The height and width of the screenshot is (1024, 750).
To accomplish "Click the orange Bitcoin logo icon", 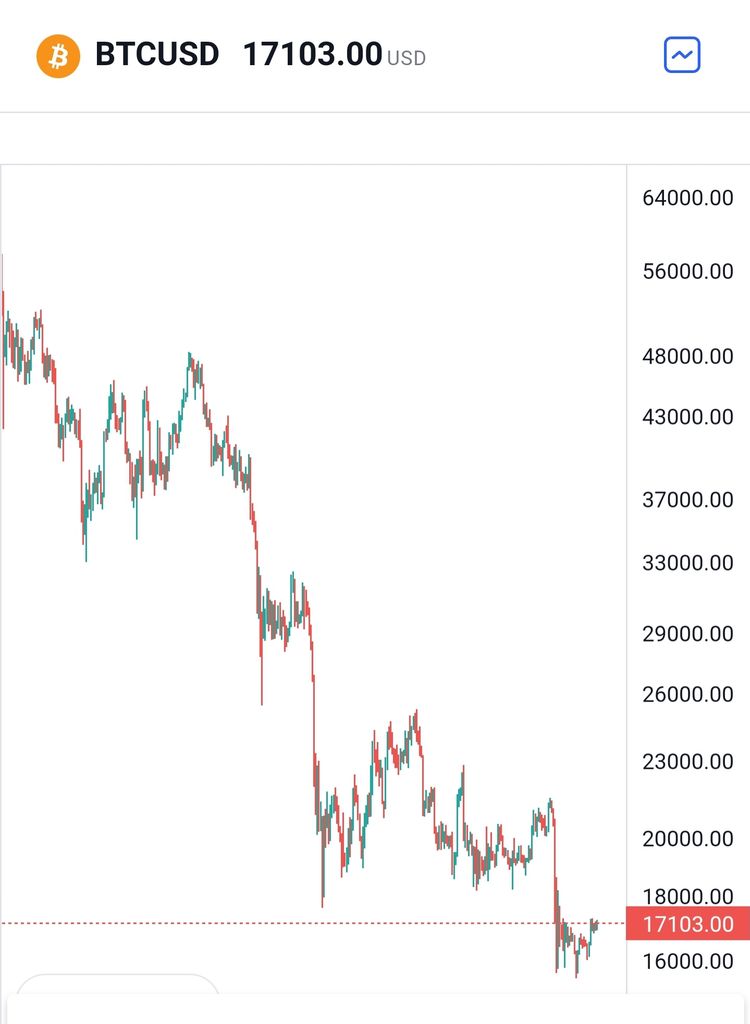I will [x=58, y=55].
